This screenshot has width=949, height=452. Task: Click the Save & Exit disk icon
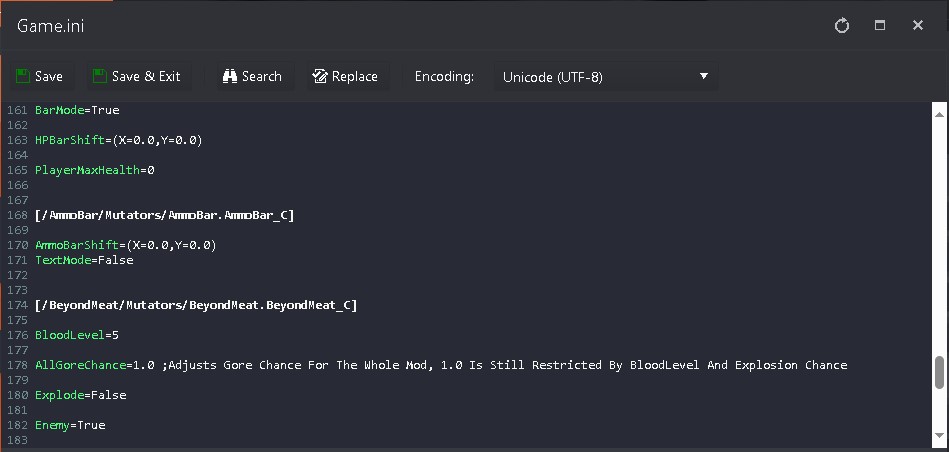click(99, 76)
